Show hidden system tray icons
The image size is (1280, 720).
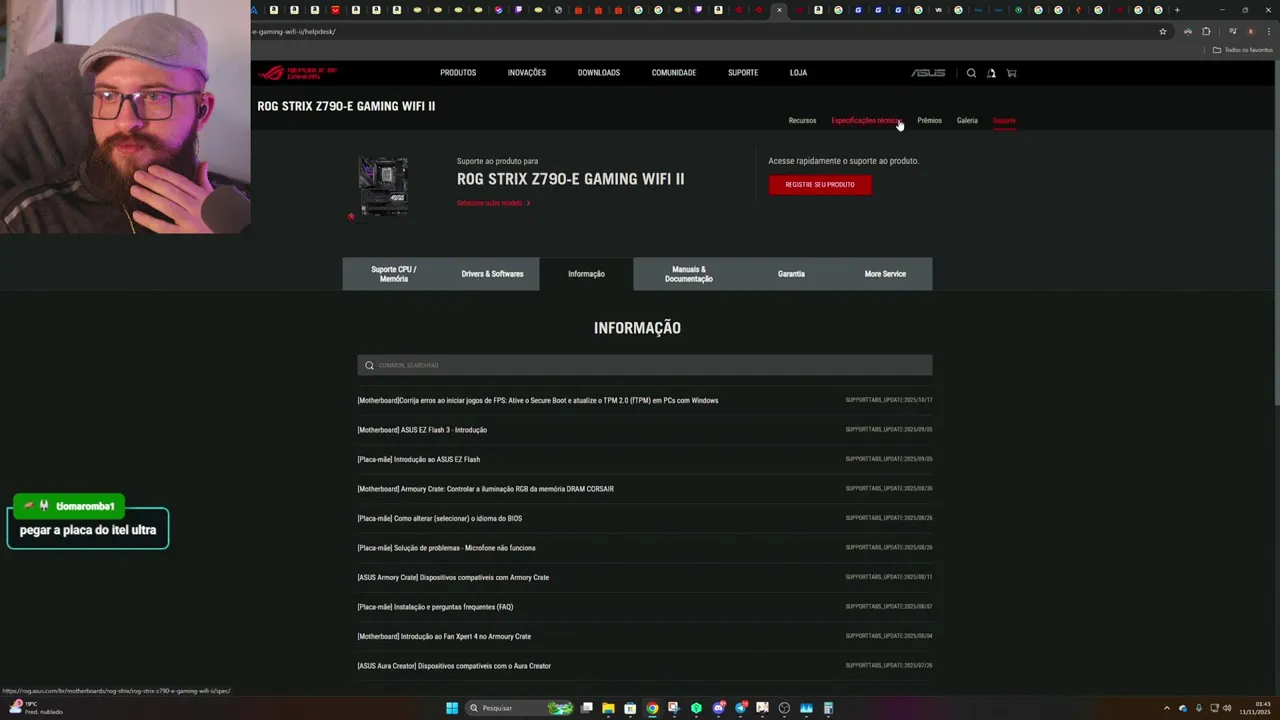point(1166,708)
